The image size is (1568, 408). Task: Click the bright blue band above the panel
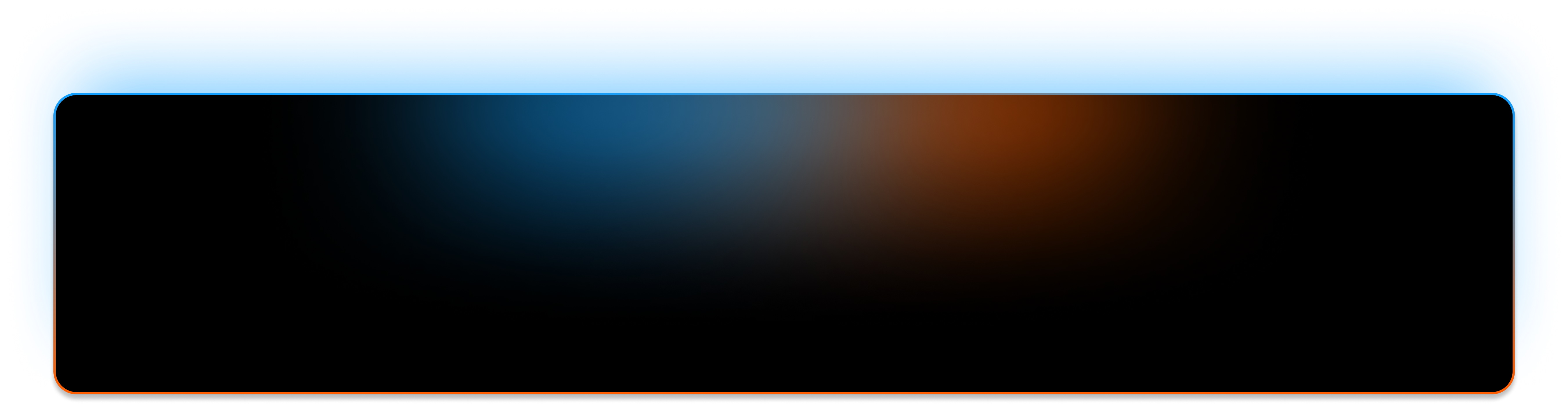point(784,54)
